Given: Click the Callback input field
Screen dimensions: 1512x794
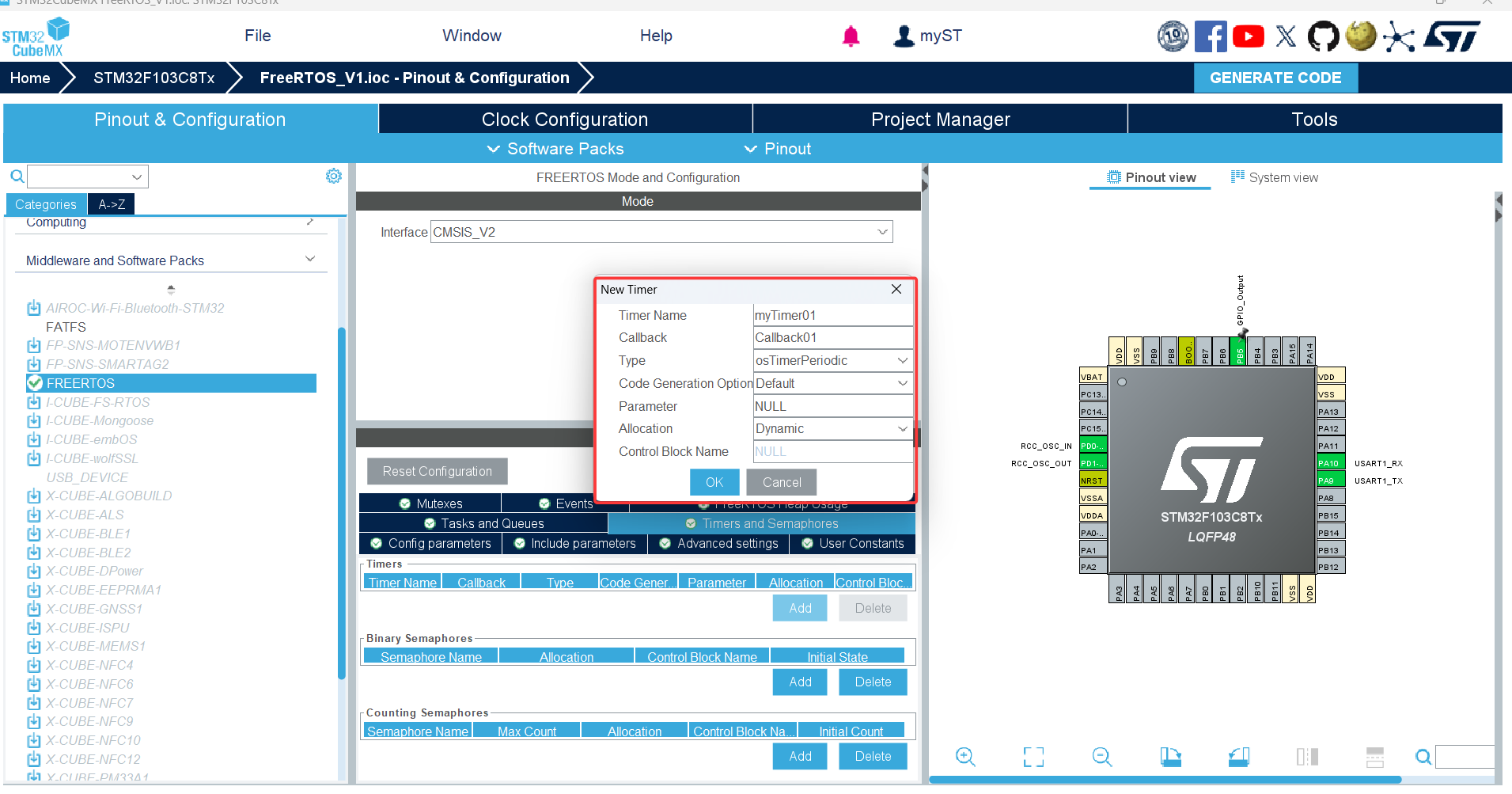Looking at the screenshot, I should tap(833, 337).
